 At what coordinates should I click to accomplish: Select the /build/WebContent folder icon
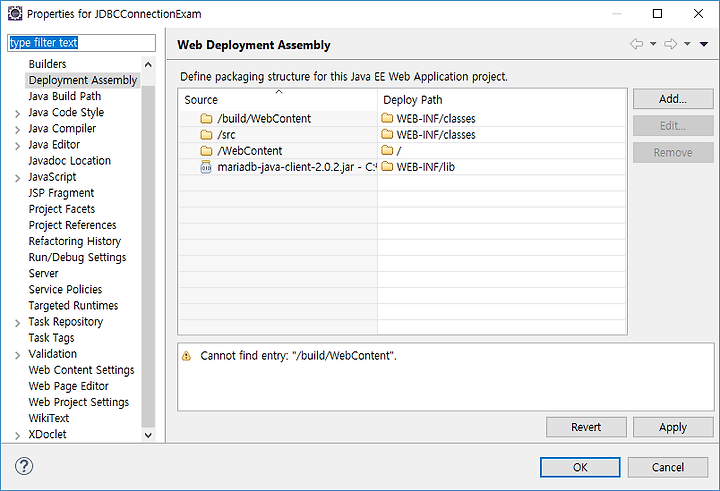(206, 119)
